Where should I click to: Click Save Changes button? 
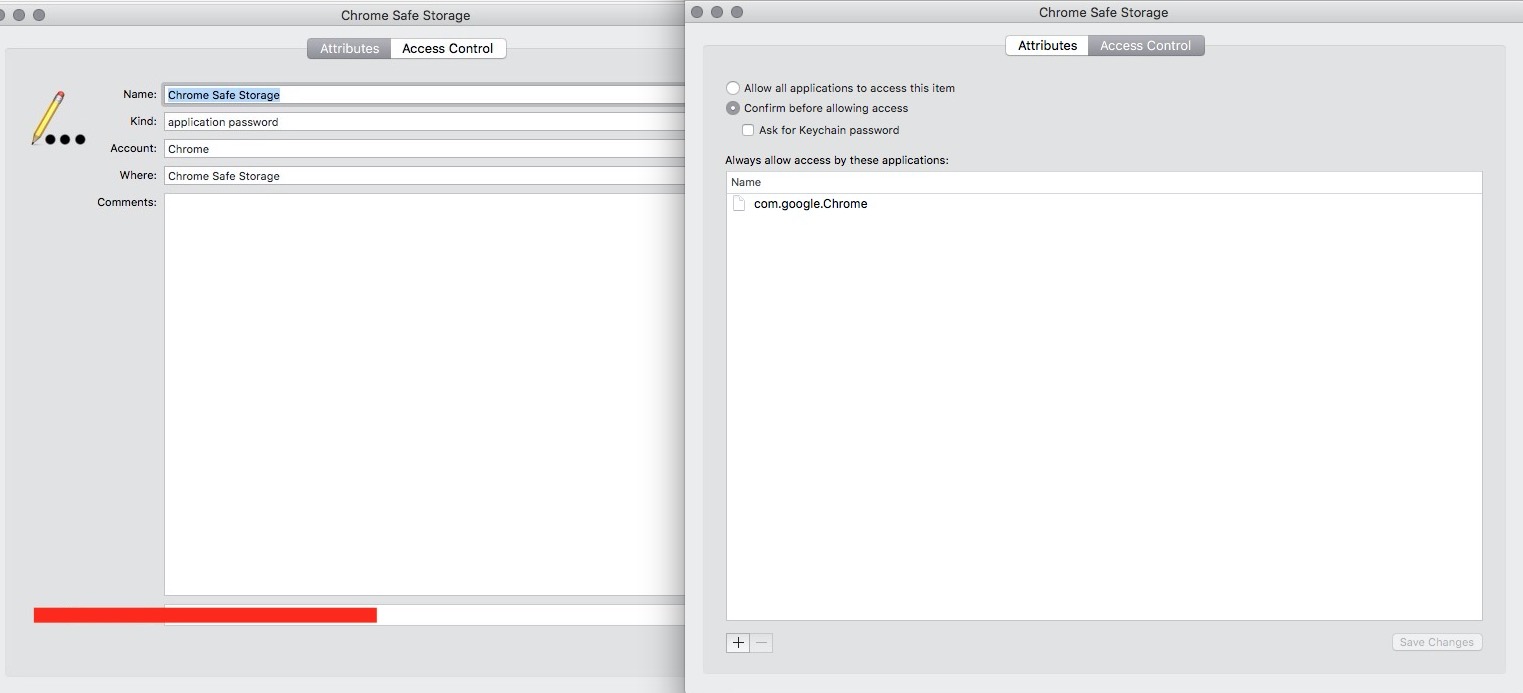(x=1437, y=642)
